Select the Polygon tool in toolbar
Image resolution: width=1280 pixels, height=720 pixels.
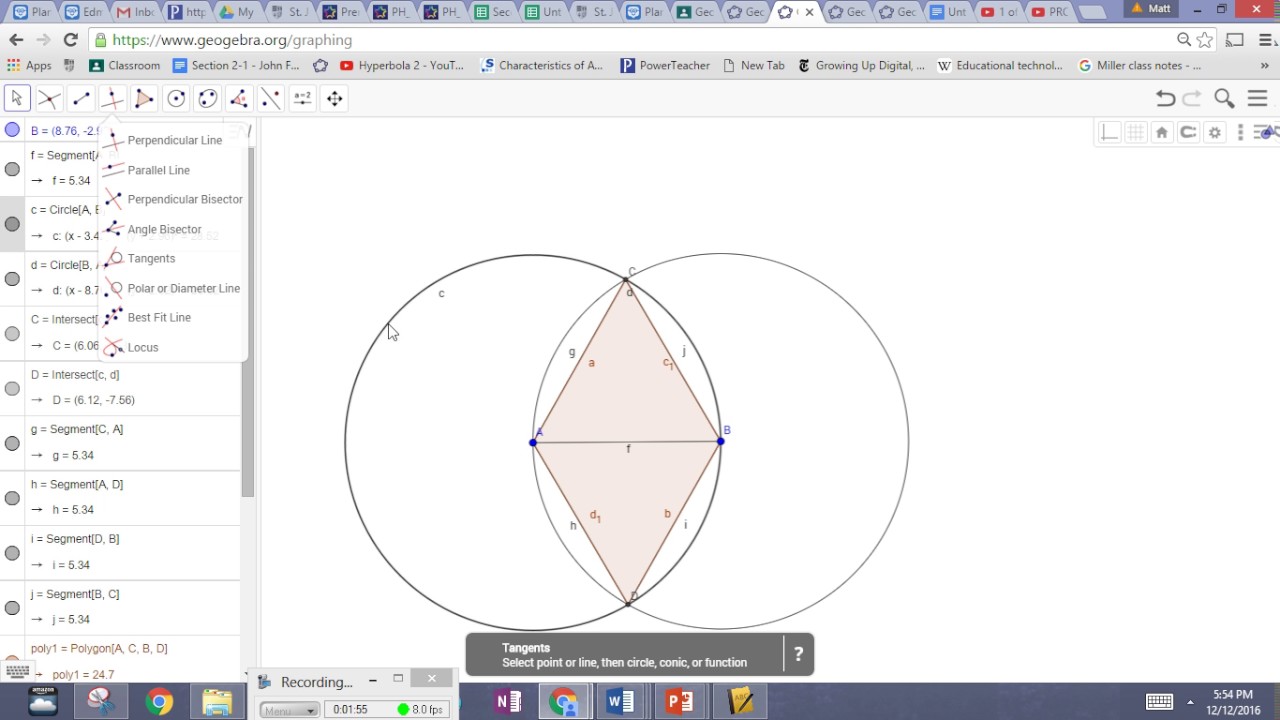[144, 98]
